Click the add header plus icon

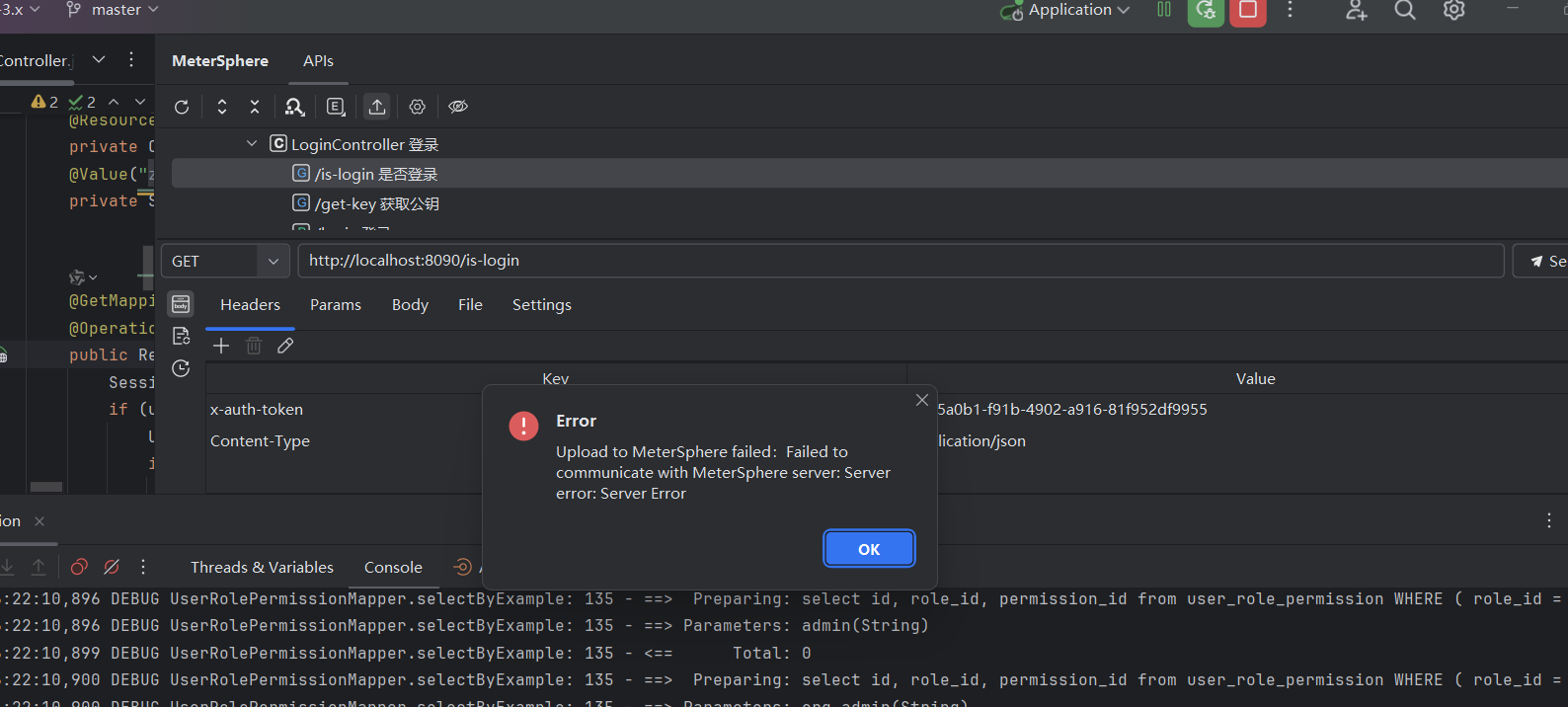click(x=221, y=346)
